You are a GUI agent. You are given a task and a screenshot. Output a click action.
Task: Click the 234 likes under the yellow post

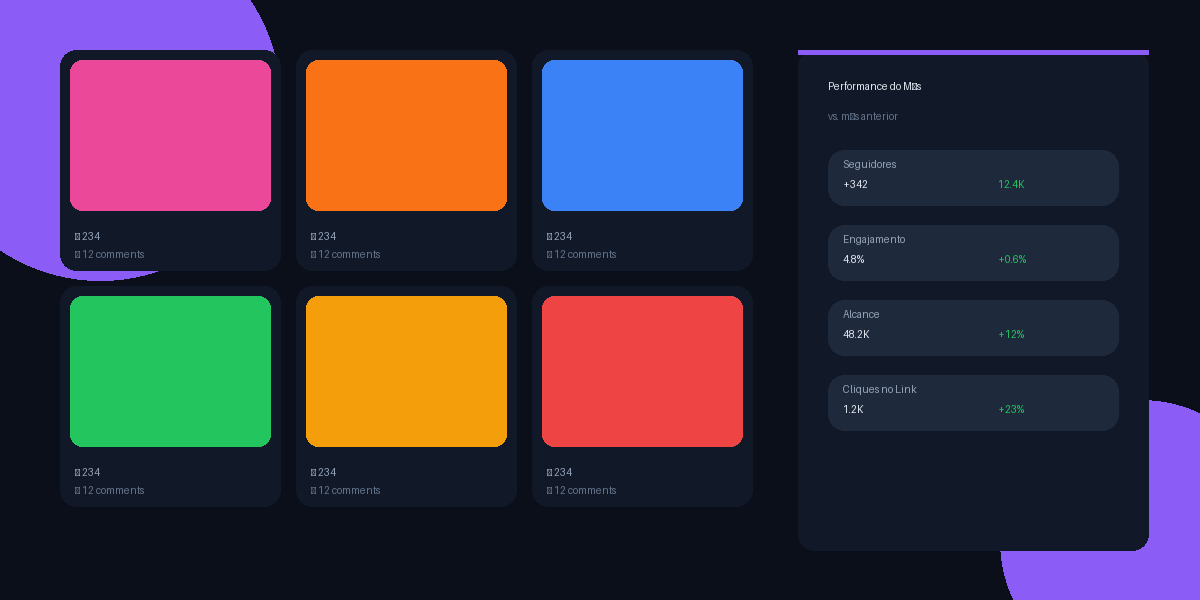324,472
